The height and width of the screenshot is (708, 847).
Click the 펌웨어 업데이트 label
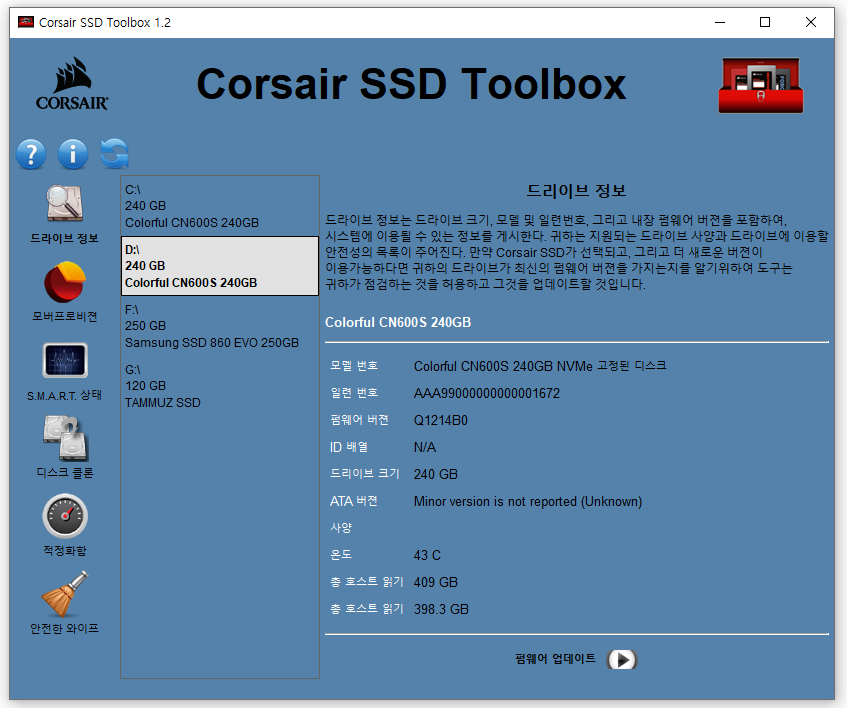click(555, 659)
